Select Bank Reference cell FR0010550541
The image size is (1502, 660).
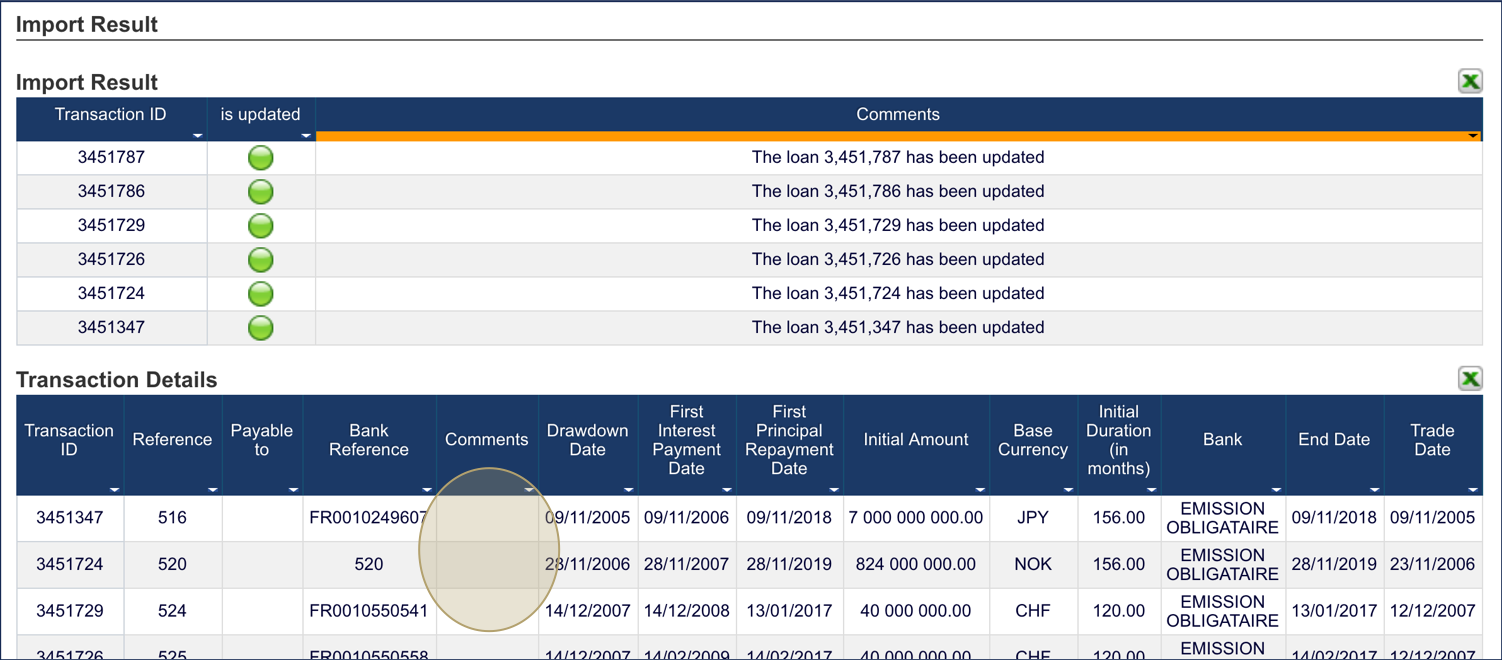tap(369, 611)
